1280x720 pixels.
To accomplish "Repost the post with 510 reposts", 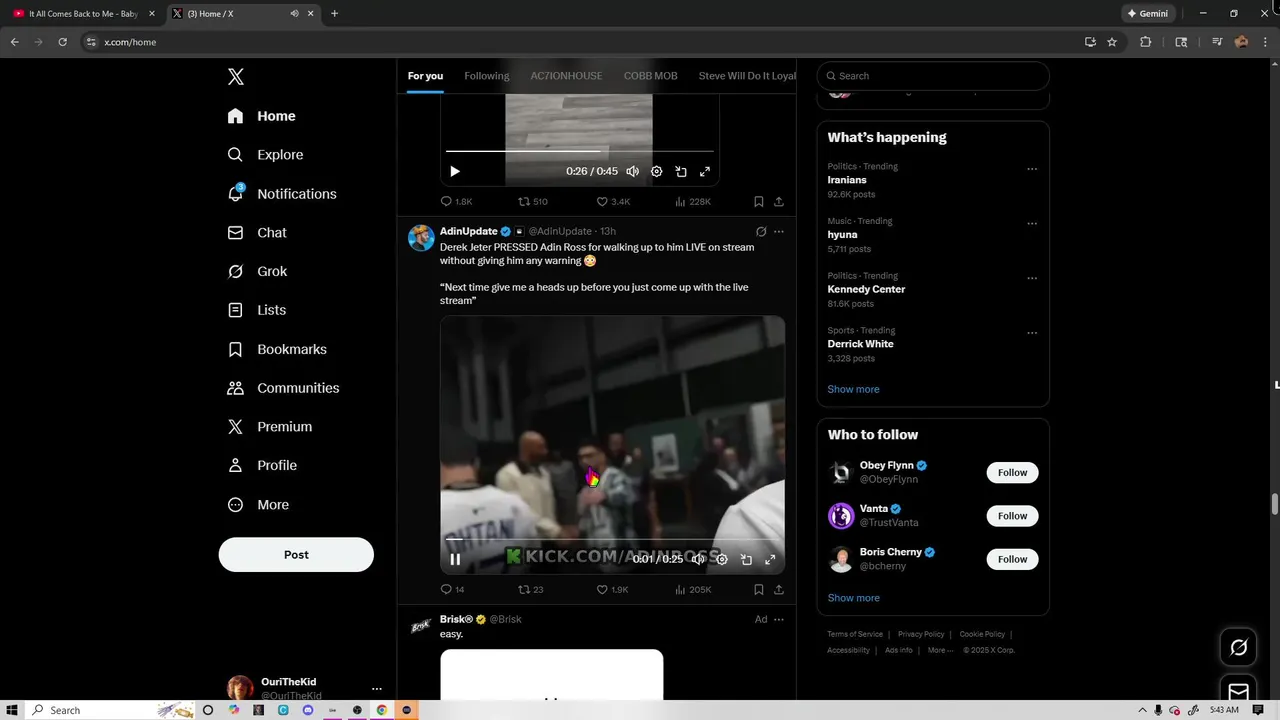I will (x=532, y=201).
